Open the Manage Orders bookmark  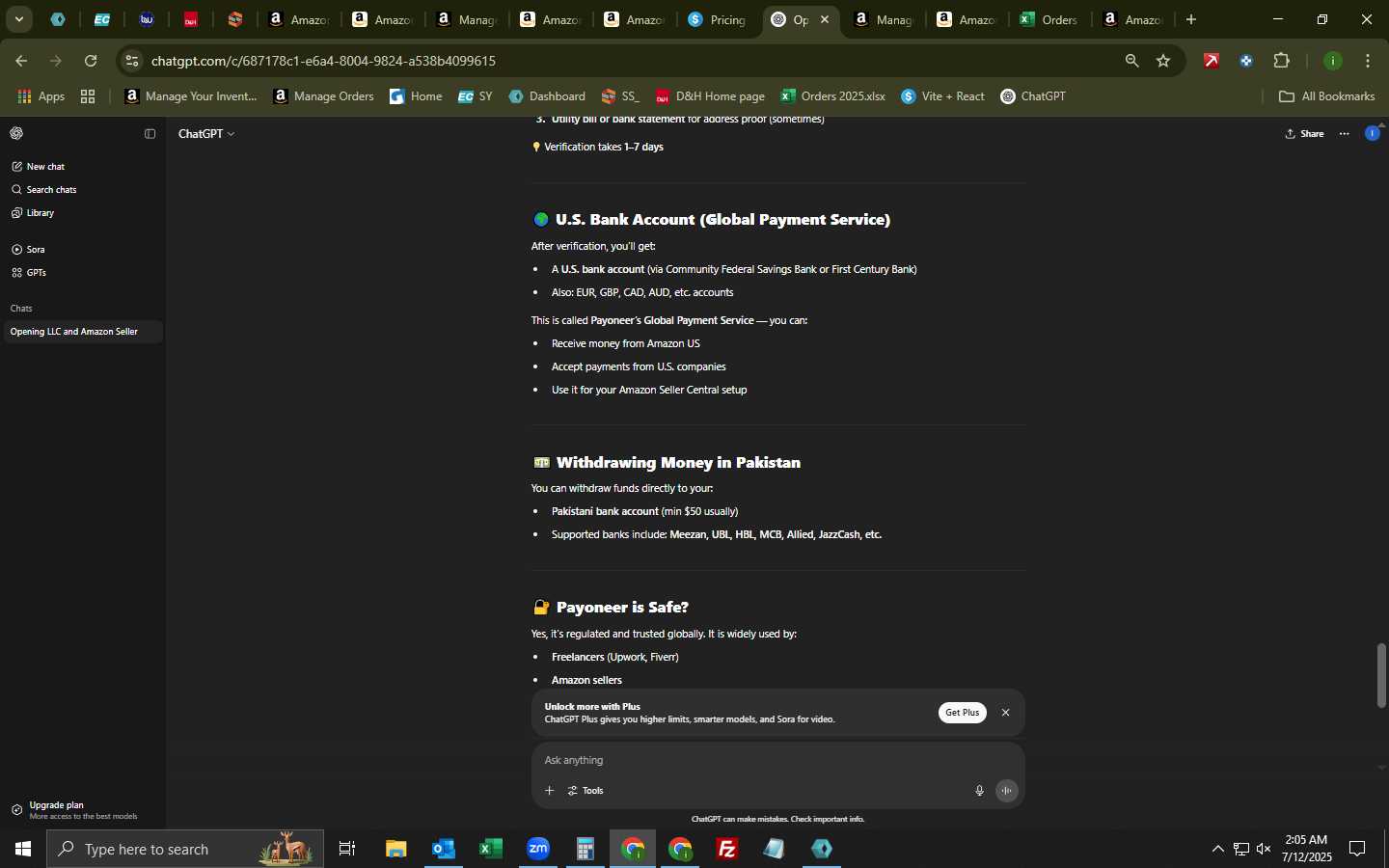pos(324,96)
